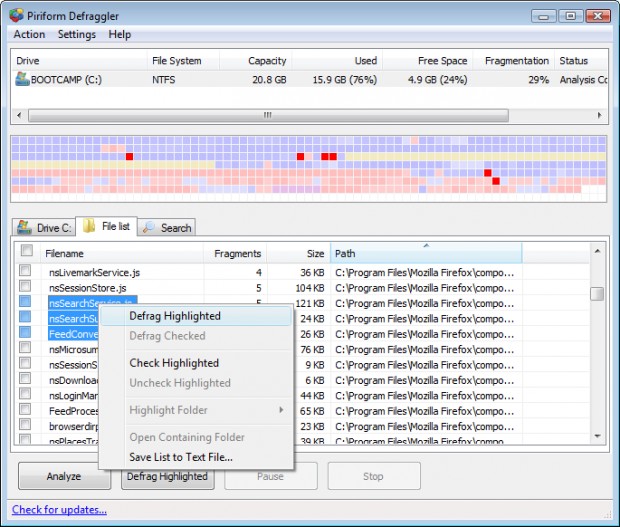The width and height of the screenshot is (620, 527).
Task: Check the nsSessionStore.js checkbox
Action: point(25,286)
